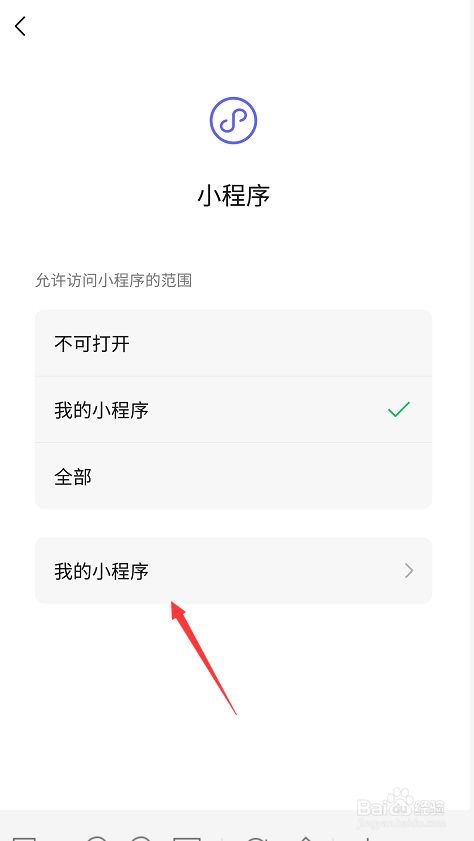The width and height of the screenshot is (474, 841).
Task: Click the rightmost cut-off icon in bottom bar
Action: pyautogui.click(x=367, y=838)
